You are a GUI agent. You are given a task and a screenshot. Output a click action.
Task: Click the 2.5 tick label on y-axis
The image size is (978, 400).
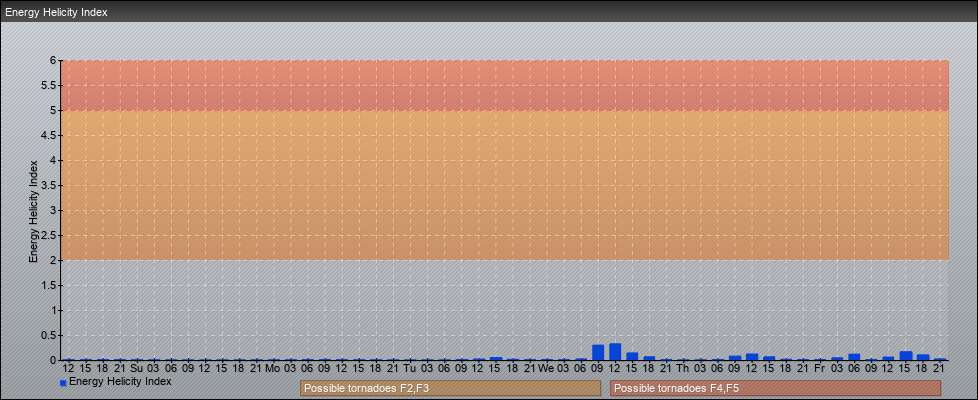50,235
